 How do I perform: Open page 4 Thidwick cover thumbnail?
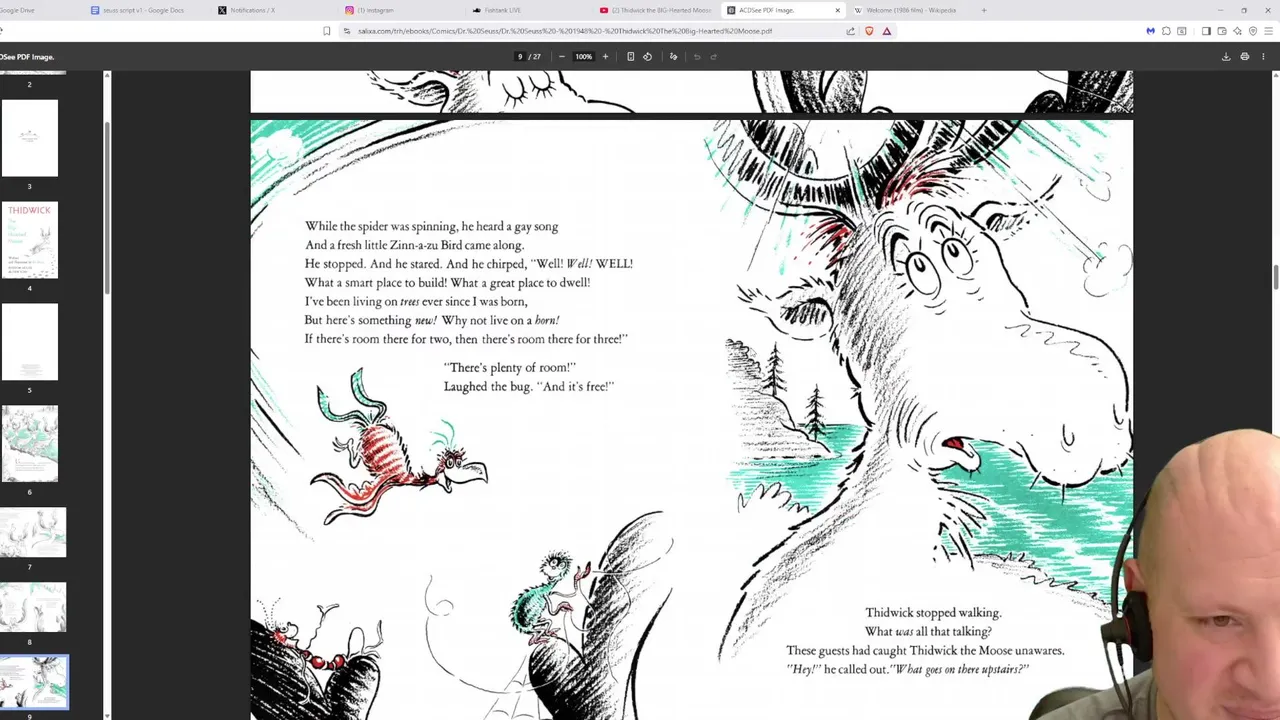(x=30, y=240)
